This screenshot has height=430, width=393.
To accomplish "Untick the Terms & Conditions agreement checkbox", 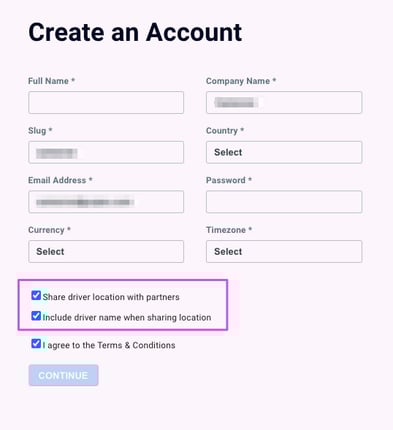I will point(36,343).
